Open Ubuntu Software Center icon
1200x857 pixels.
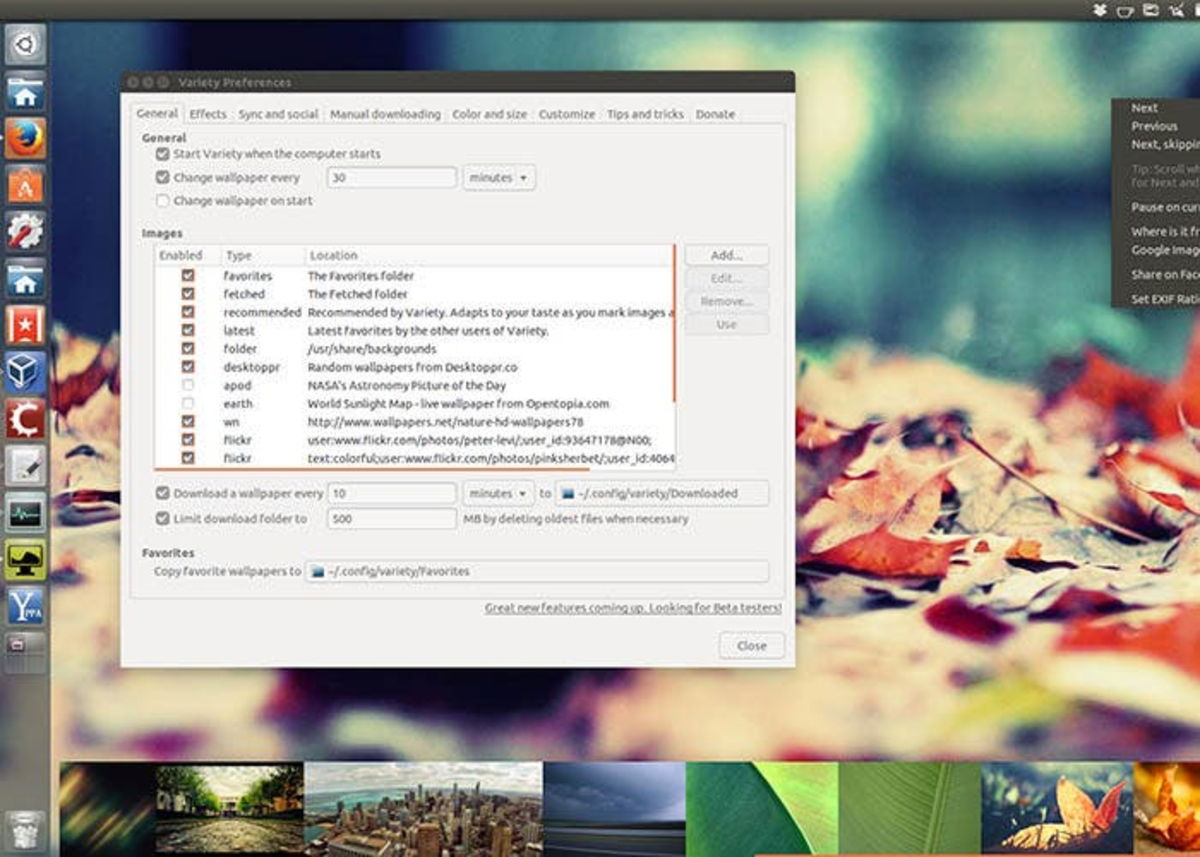25,185
